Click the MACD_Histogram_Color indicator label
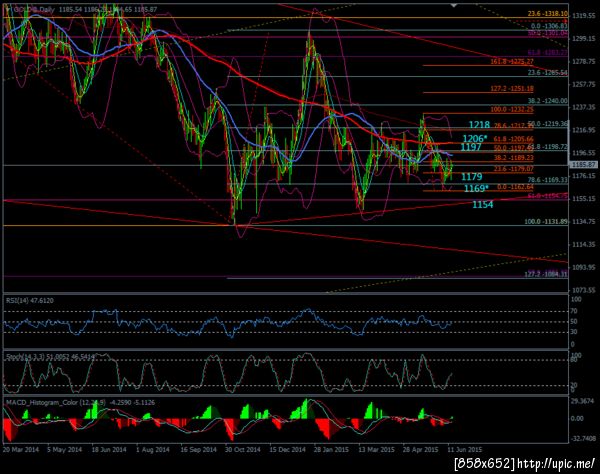This screenshot has width=600, height=474. click(80, 402)
